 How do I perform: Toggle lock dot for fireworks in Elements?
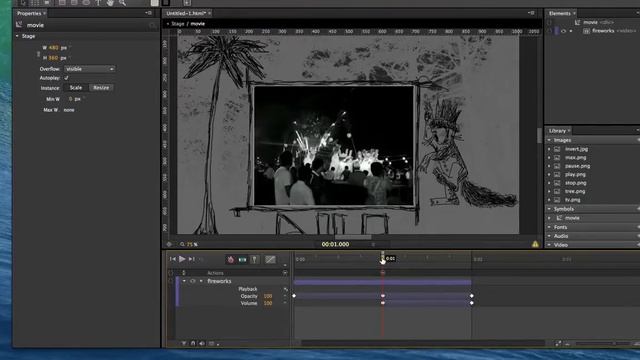pyautogui.click(x=571, y=31)
